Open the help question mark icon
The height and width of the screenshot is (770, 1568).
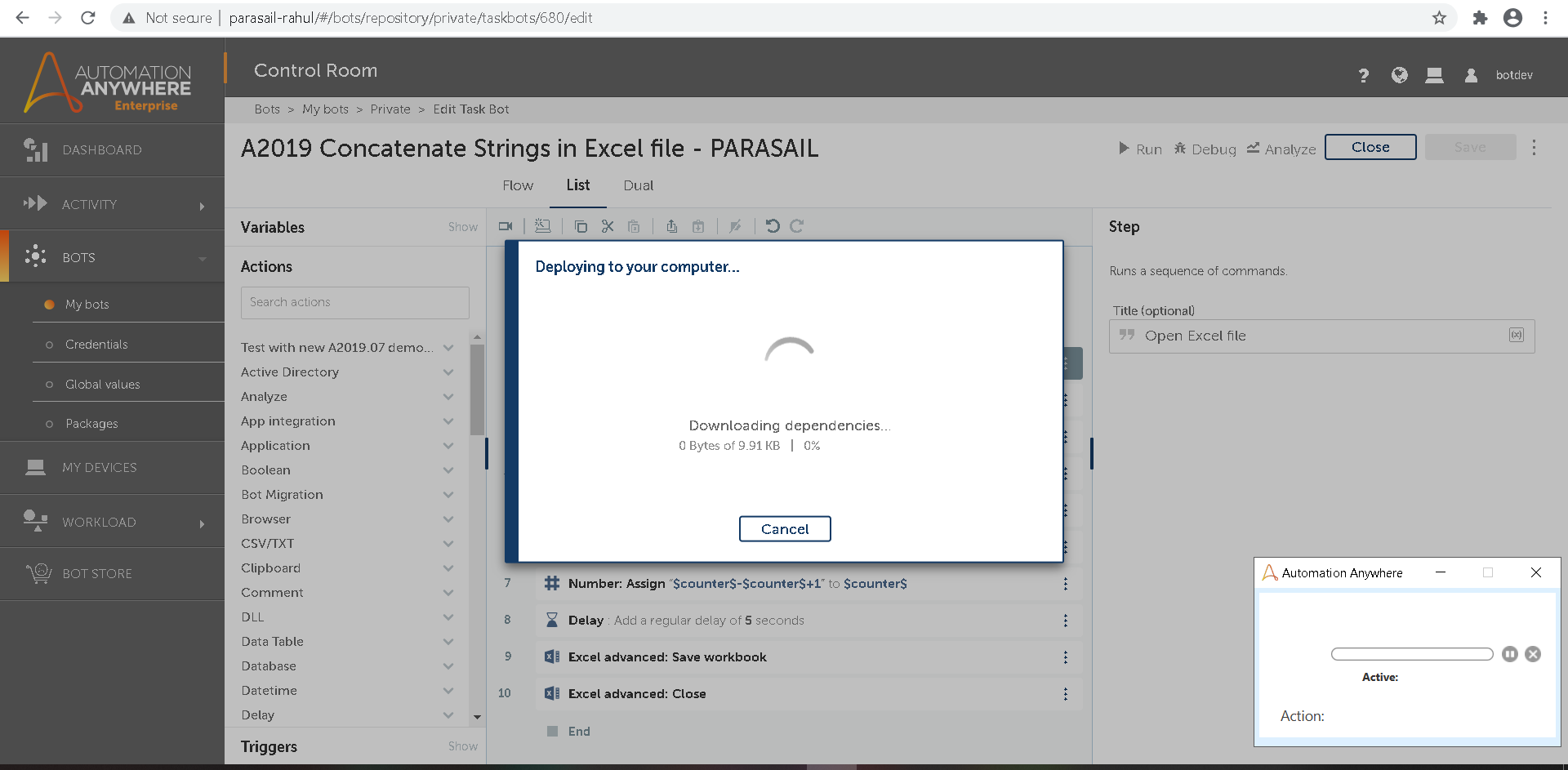pyautogui.click(x=1363, y=76)
